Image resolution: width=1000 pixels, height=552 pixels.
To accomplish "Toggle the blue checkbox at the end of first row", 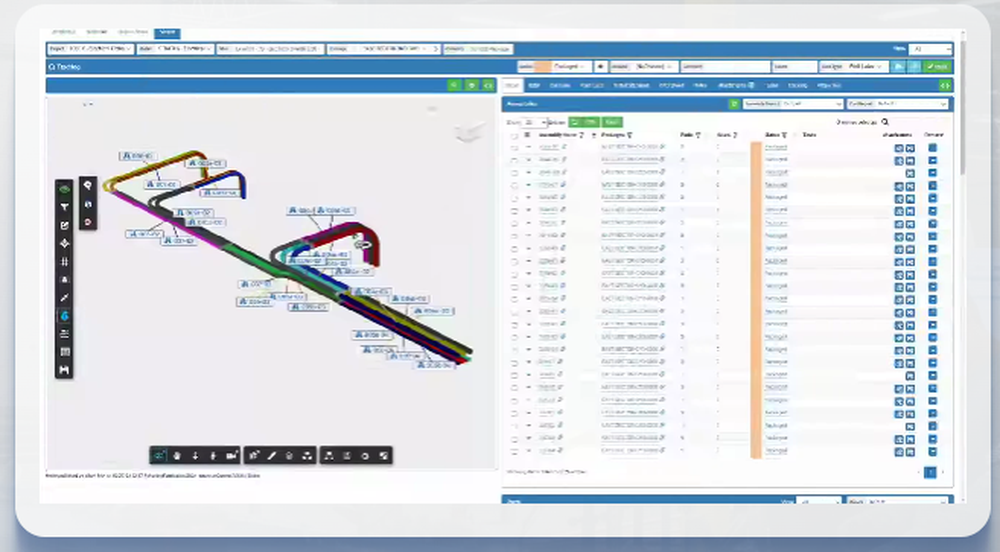I will [932, 147].
